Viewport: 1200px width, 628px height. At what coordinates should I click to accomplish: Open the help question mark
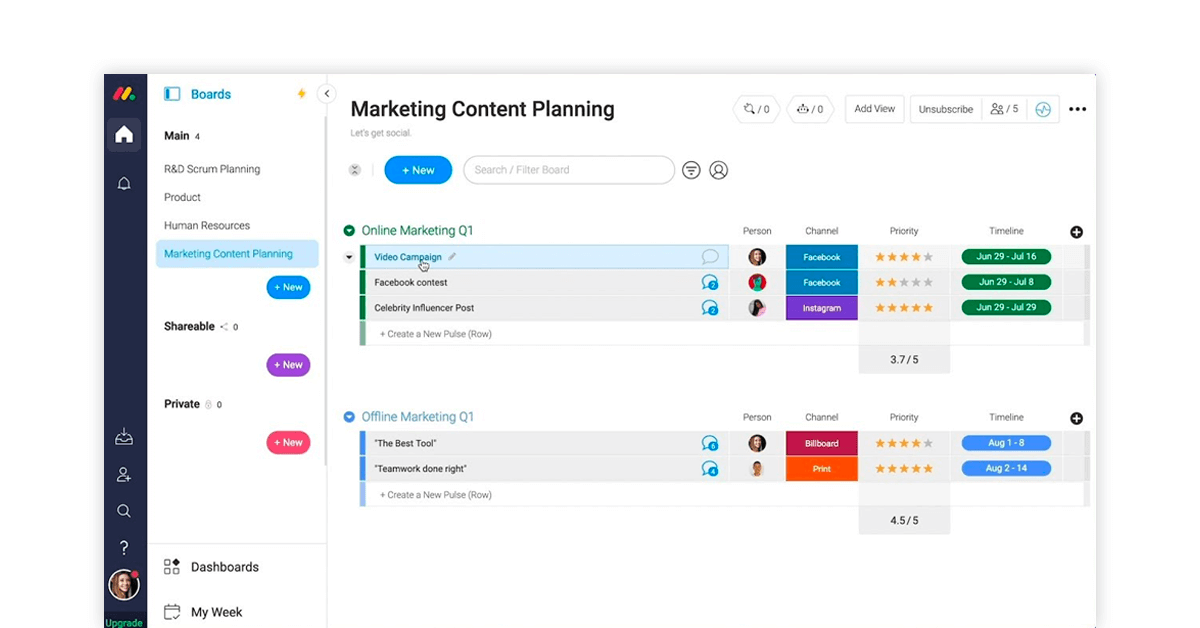coord(124,548)
